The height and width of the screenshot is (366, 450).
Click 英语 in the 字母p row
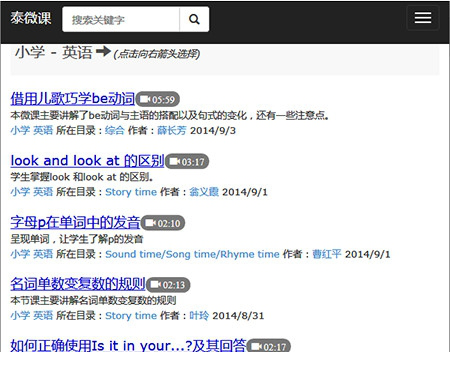[x=43, y=254]
